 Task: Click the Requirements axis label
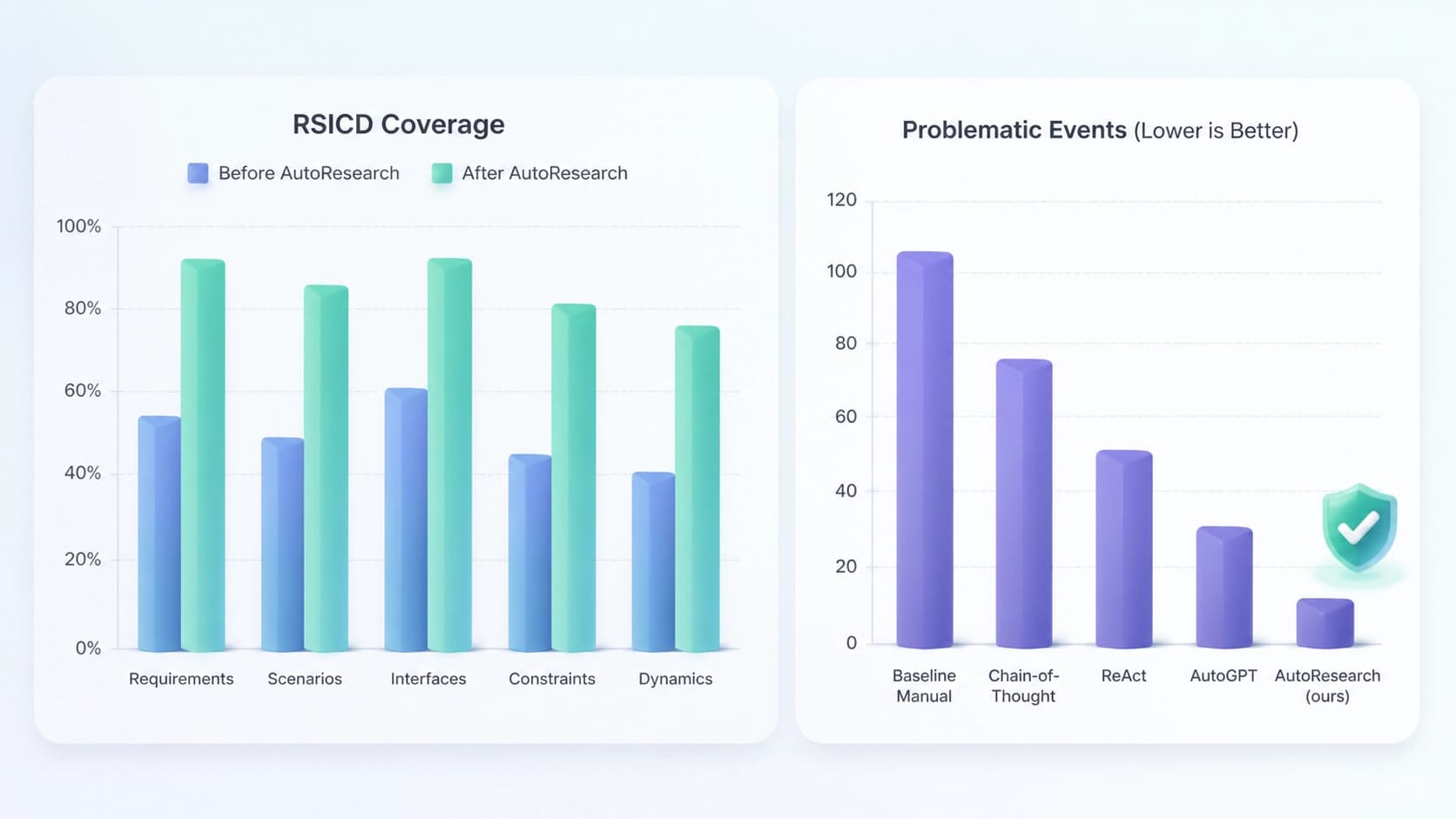(x=181, y=679)
